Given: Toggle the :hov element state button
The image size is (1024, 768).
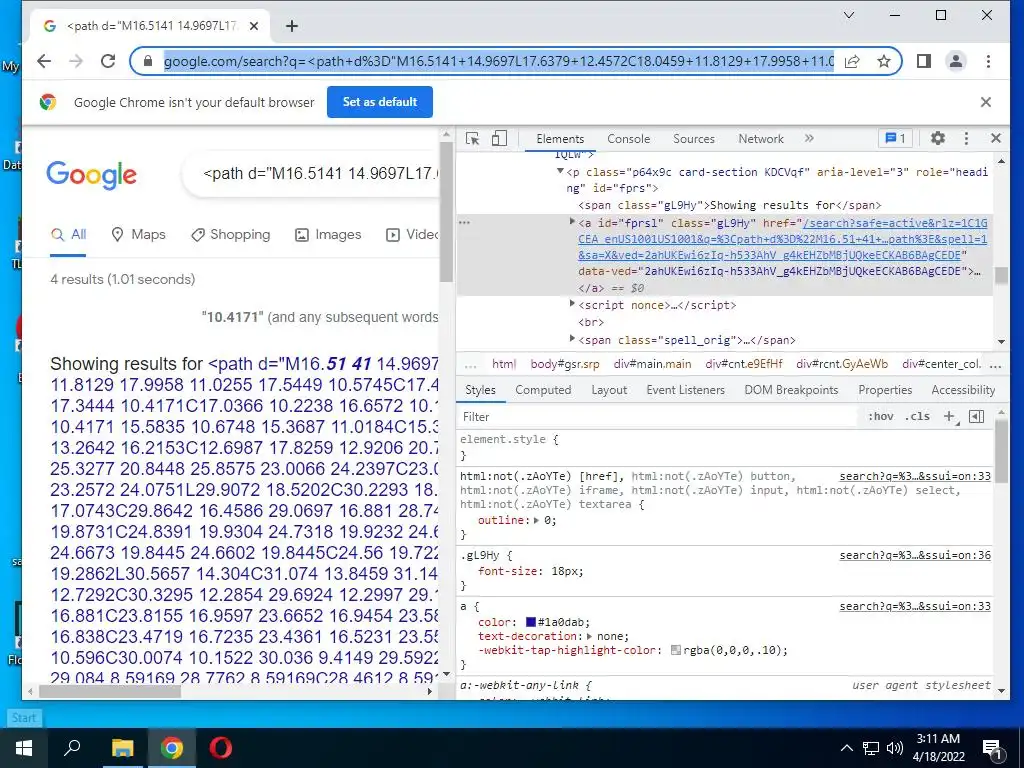Looking at the screenshot, I should coord(880,417).
